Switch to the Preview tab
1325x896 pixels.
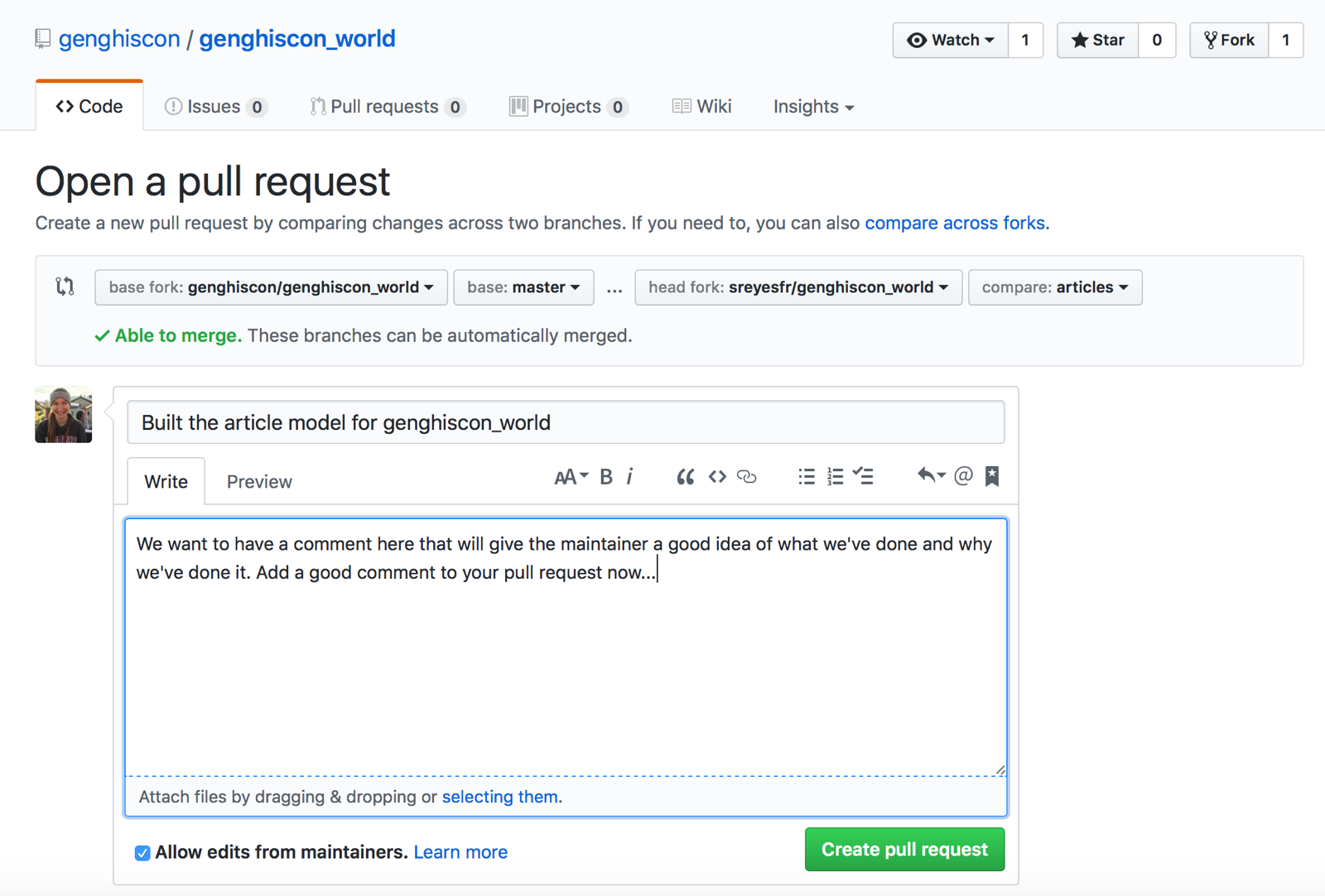coord(259,482)
